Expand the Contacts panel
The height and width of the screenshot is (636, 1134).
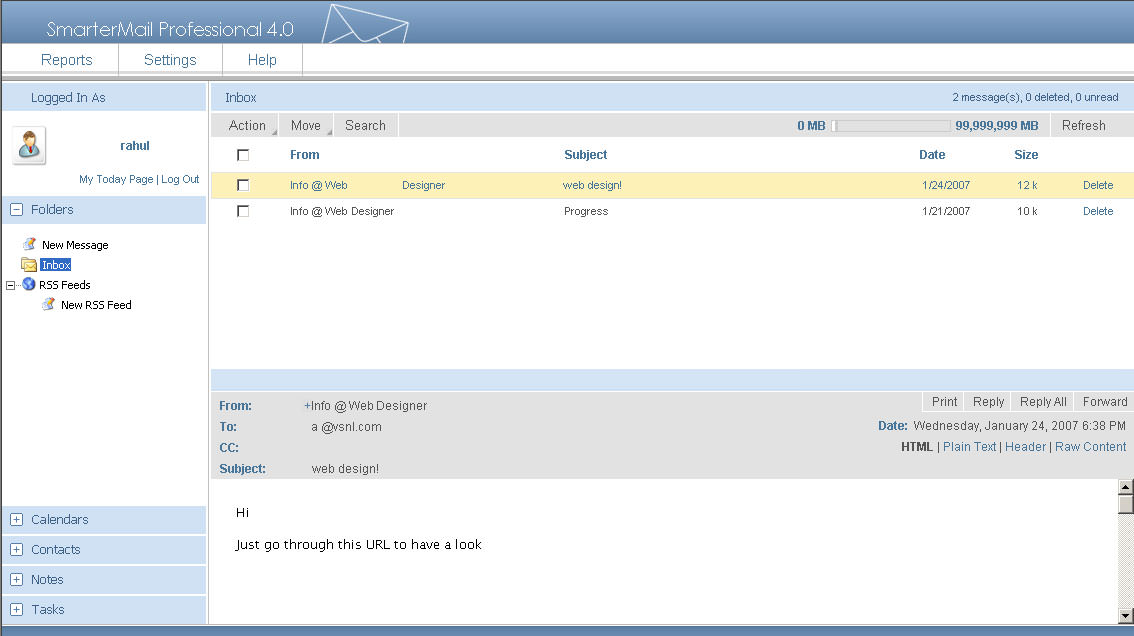coord(15,549)
